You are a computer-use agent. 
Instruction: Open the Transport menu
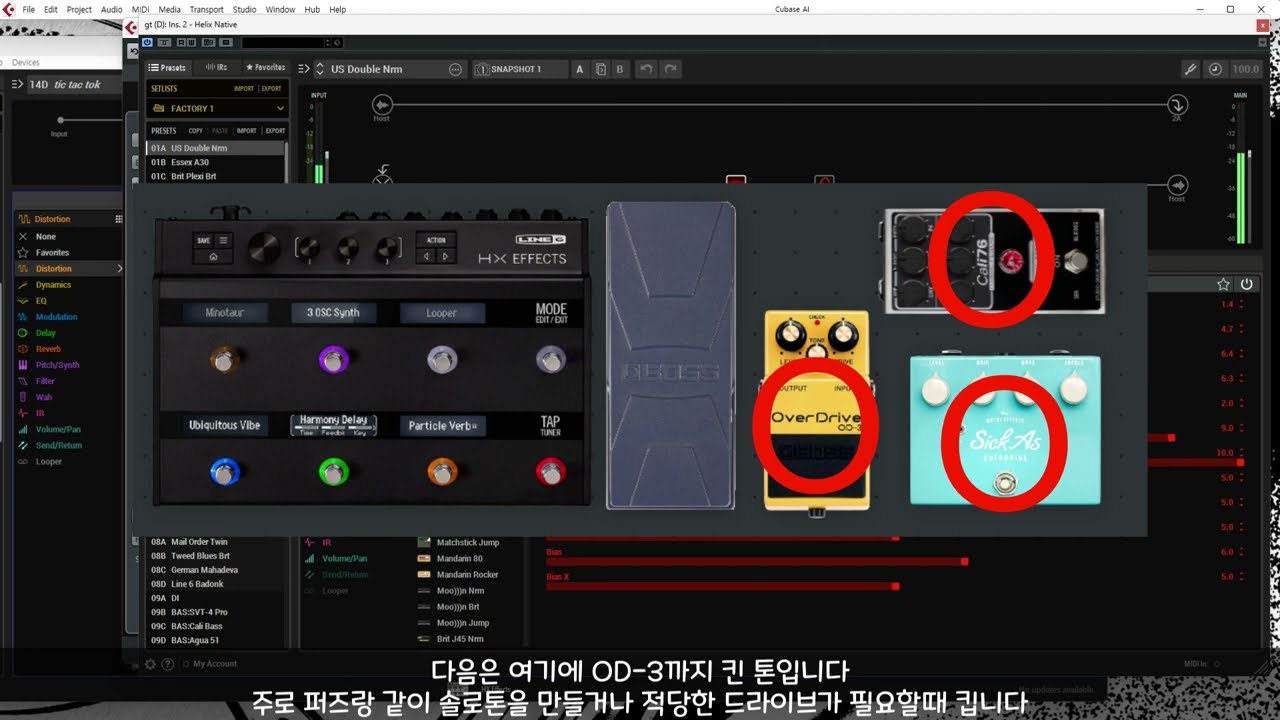tap(207, 9)
